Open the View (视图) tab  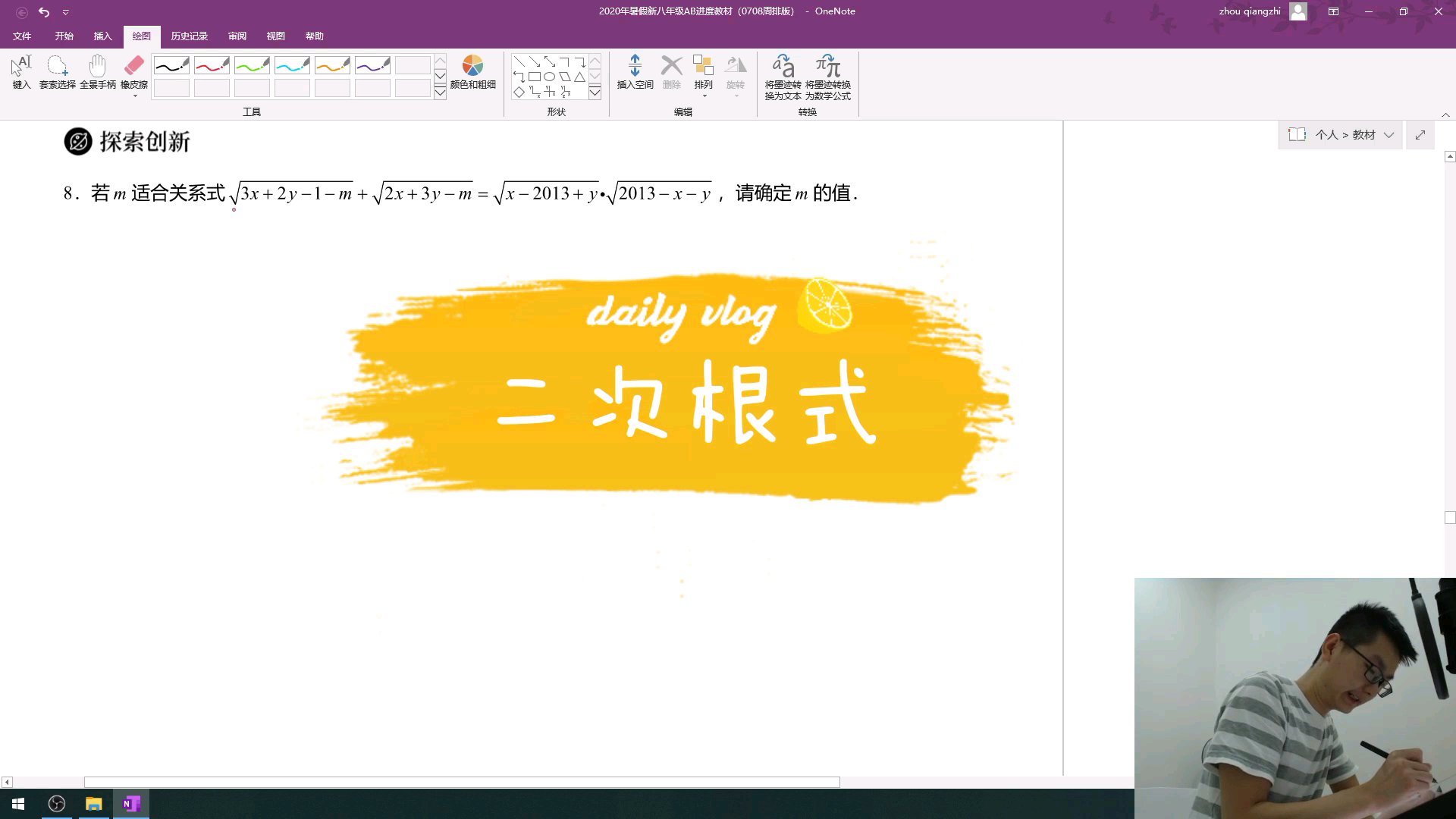275,36
